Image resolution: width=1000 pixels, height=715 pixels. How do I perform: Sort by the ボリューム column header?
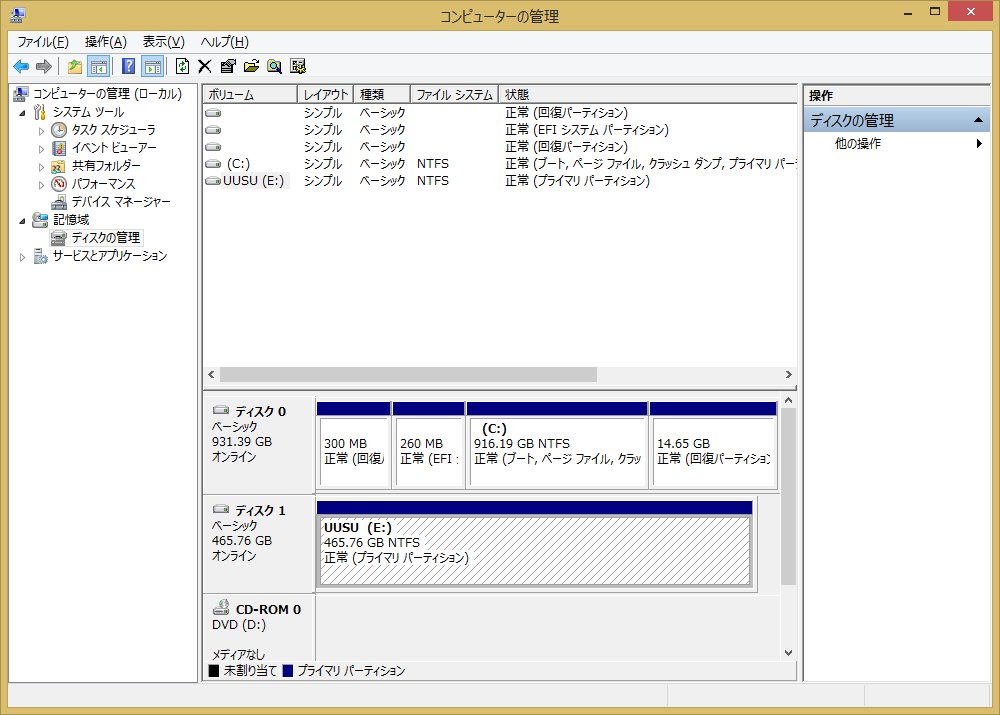pyautogui.click(x=250, y=94)
